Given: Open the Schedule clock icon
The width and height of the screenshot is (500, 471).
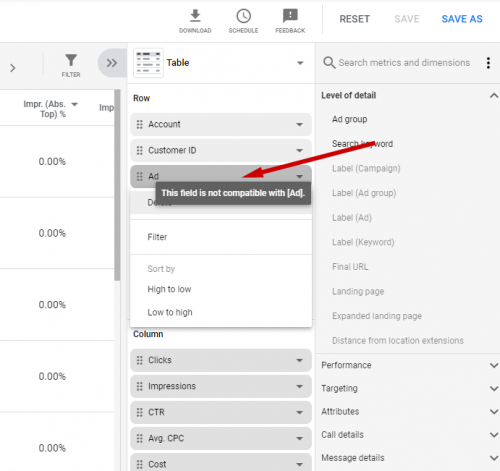Looking at the screenshot, I should [x=243, y=16].
